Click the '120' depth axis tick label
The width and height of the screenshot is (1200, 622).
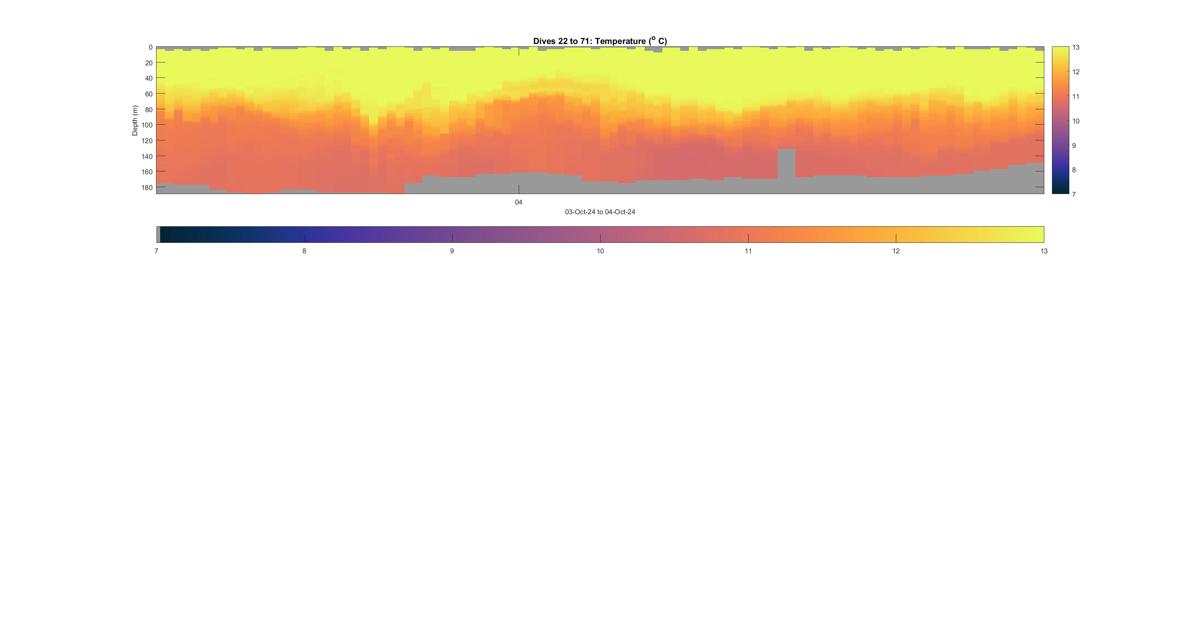146,141
